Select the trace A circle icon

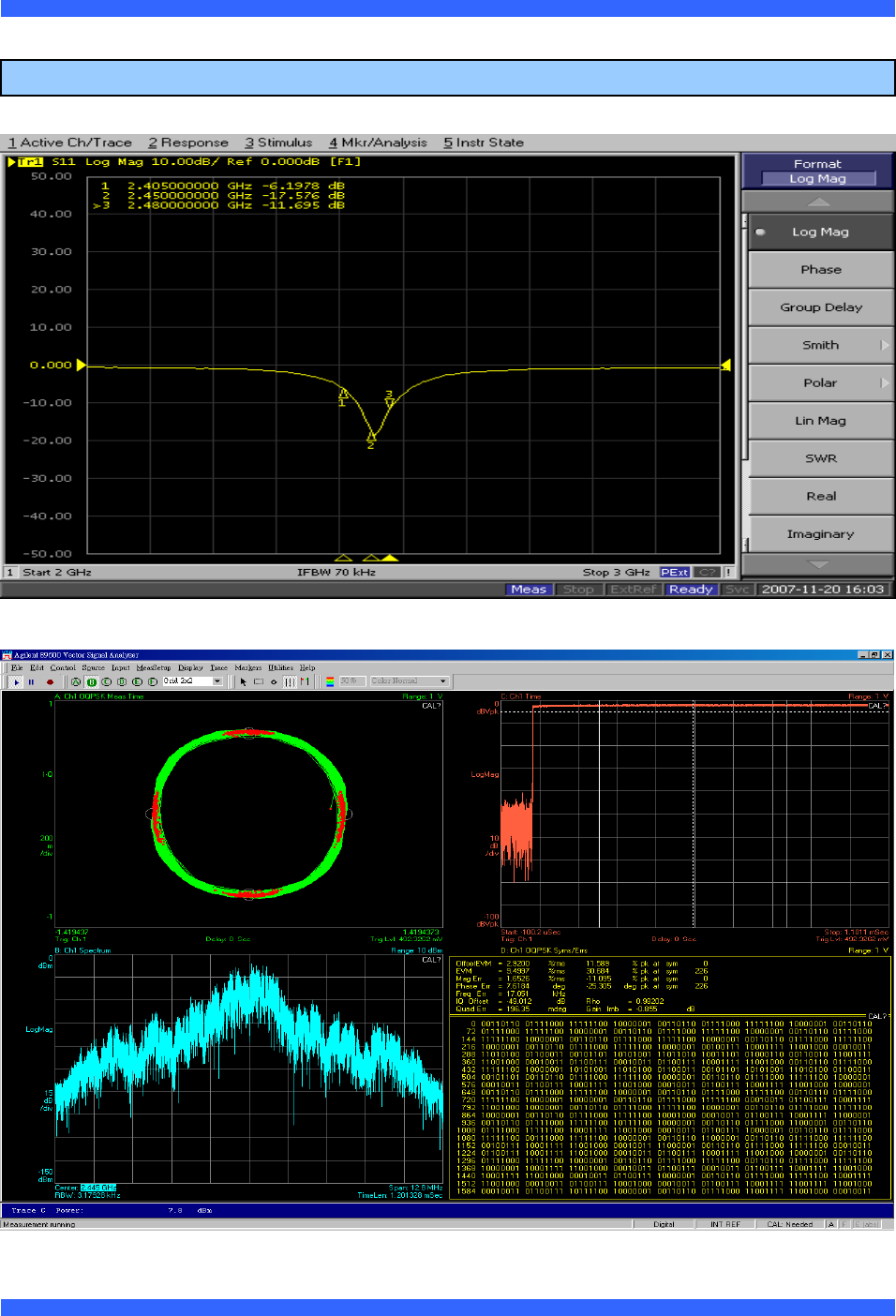[x=76, y=681]
